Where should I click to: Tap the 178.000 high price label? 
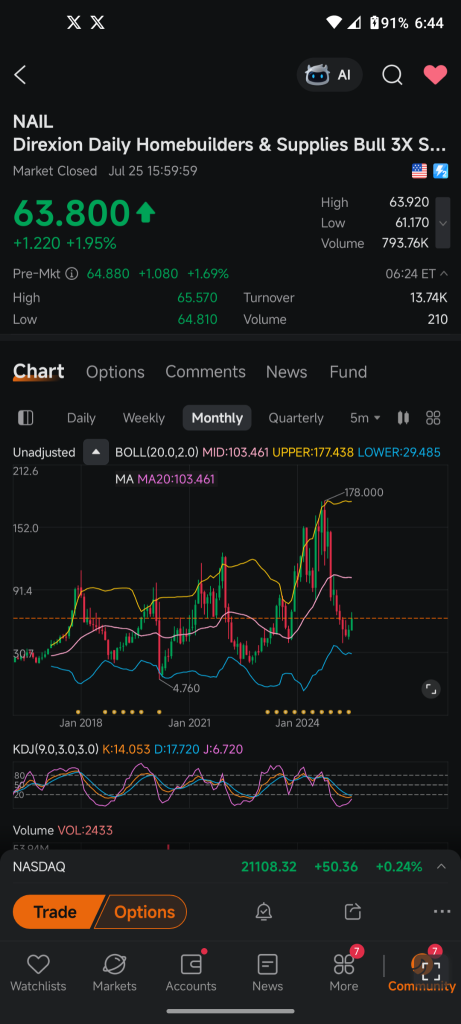coord(363,492)
